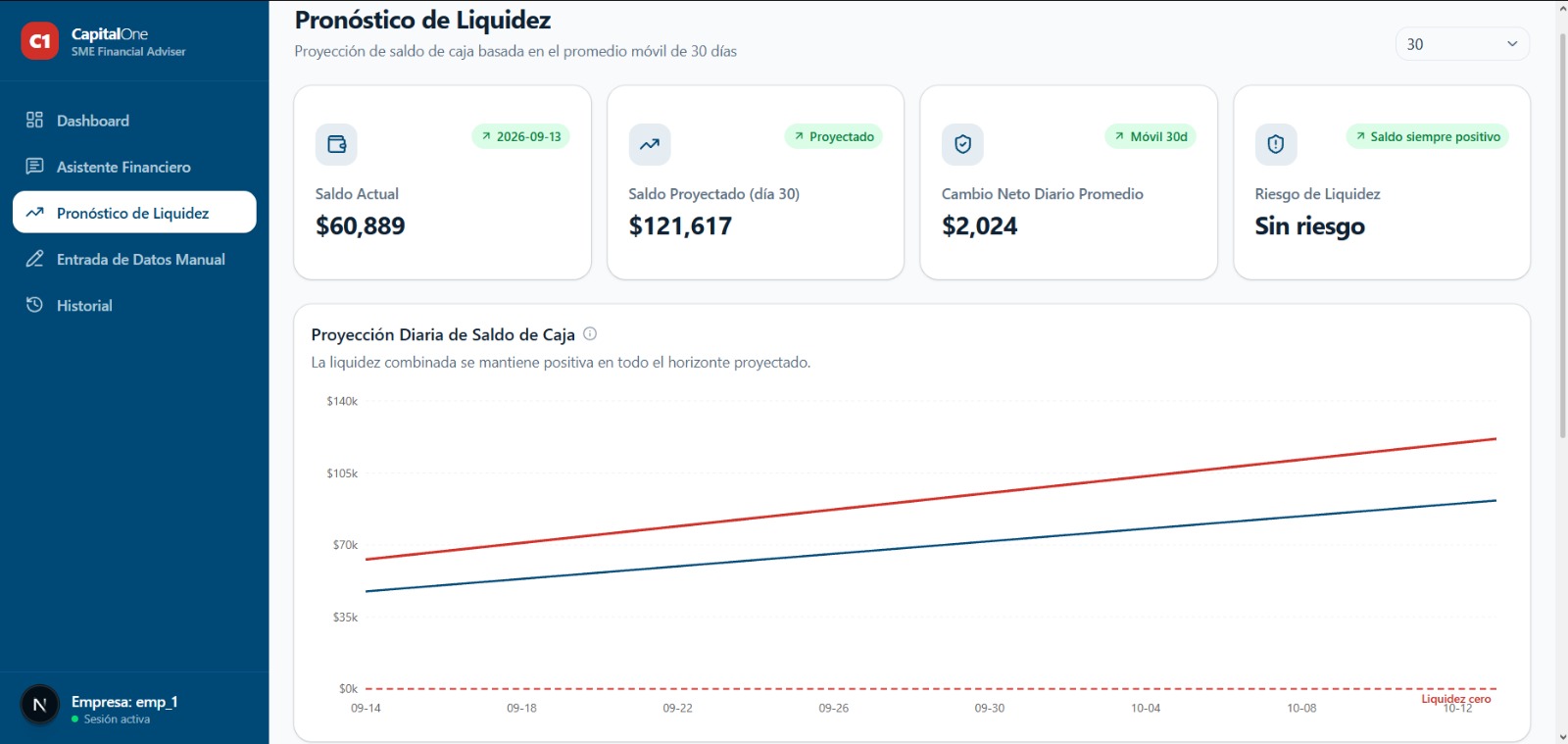Click the info icon beside chart title
Image resolution: width=1568 pixels, height=744 pixels.
[x=590, y=333]
